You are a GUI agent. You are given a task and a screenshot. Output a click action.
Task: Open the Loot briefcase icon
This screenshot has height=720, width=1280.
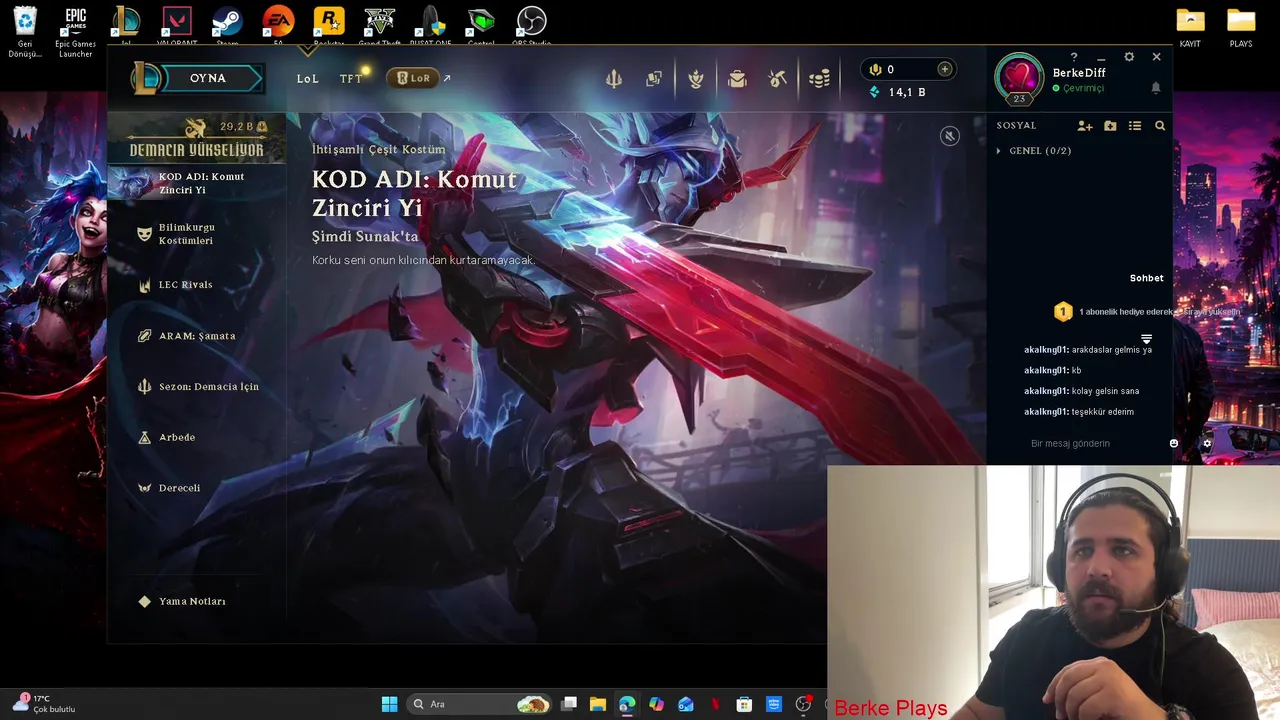coord(737,79)
